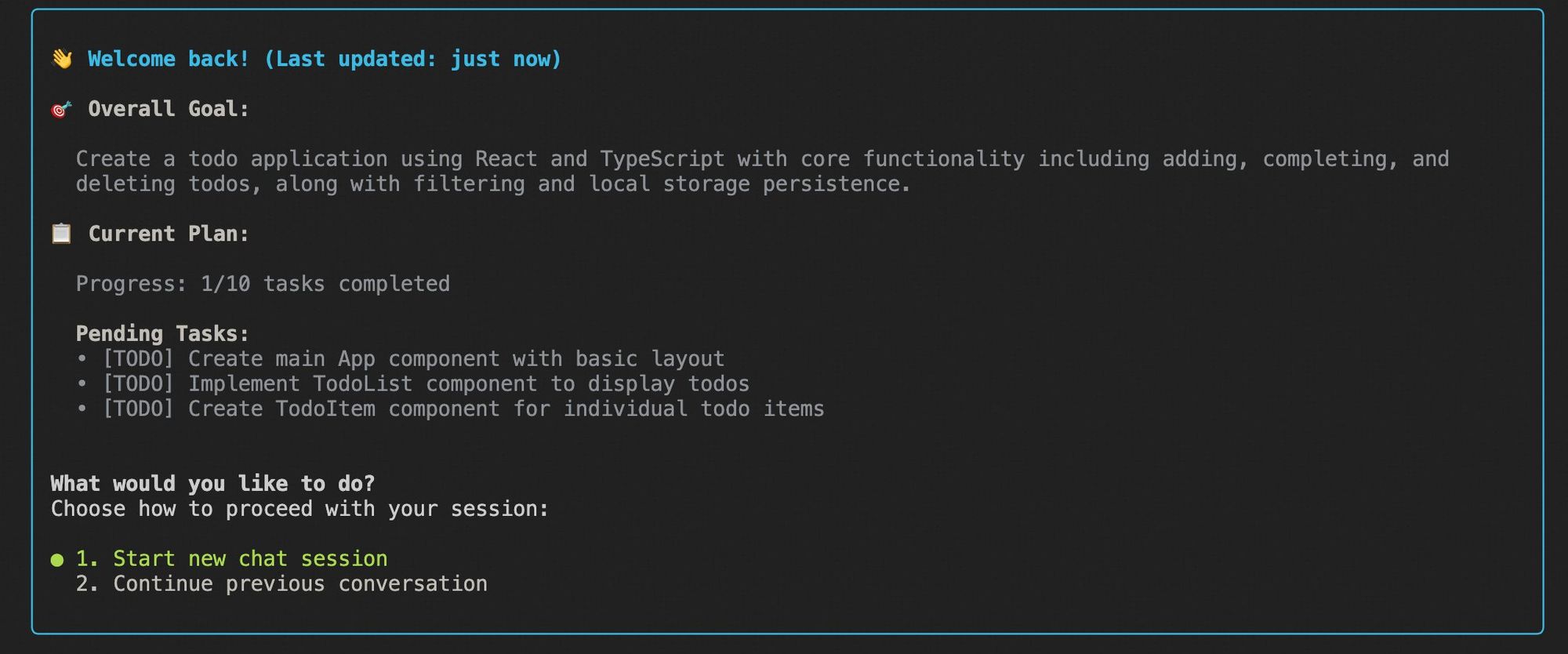Click the Current Plan heading
The height and width of the screenshot is (654, 1568).
[x=169, y=234]
